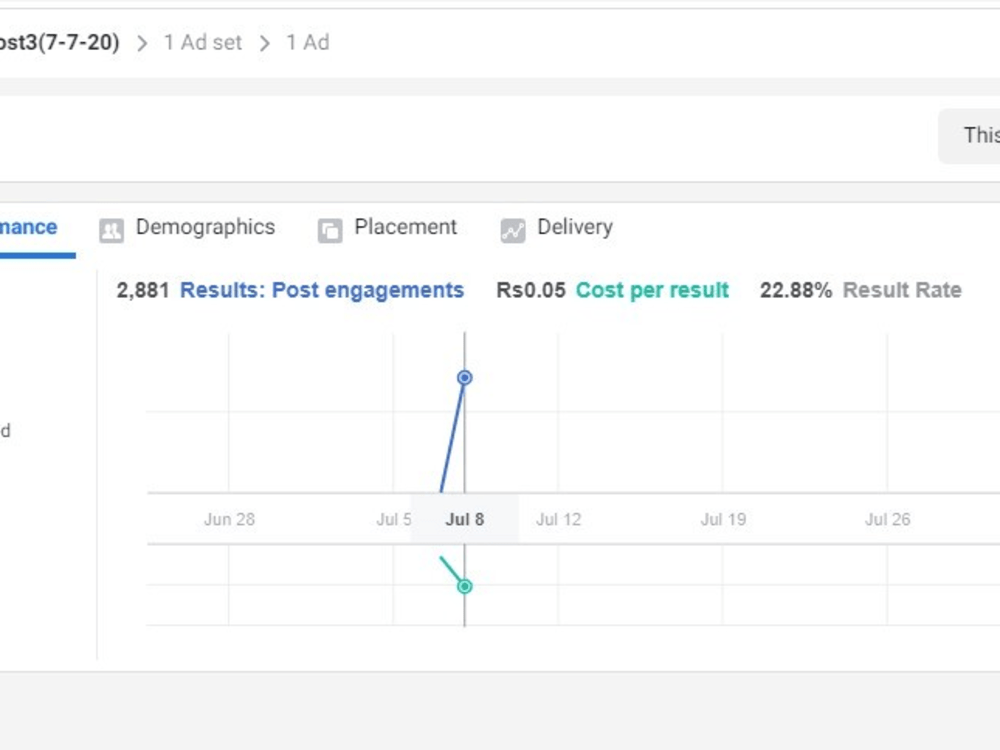The image size is (1000, 750).
Task: Click the green cost data point
Action: (464, 586)
